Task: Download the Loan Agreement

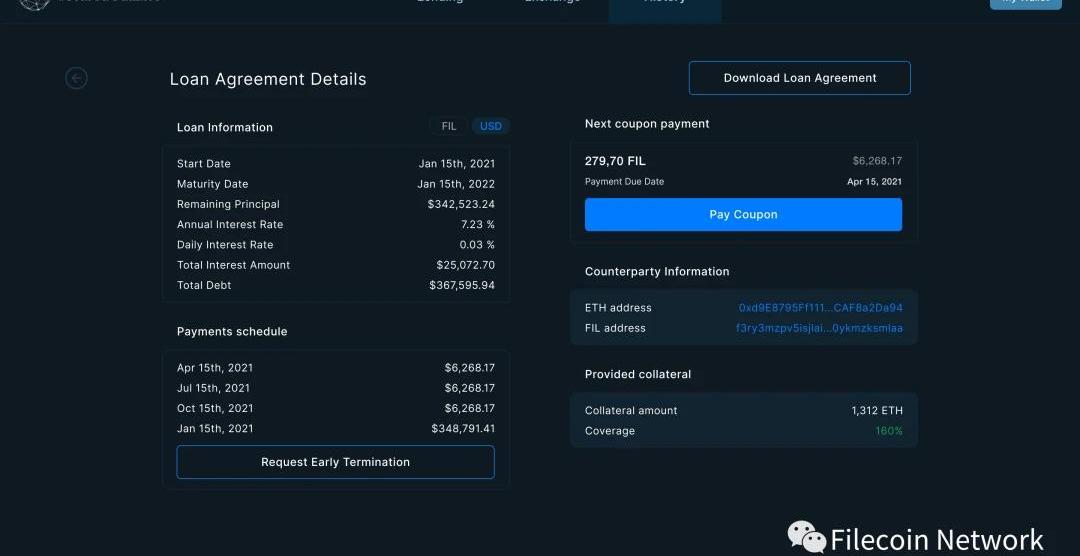Action: point(799,78)
